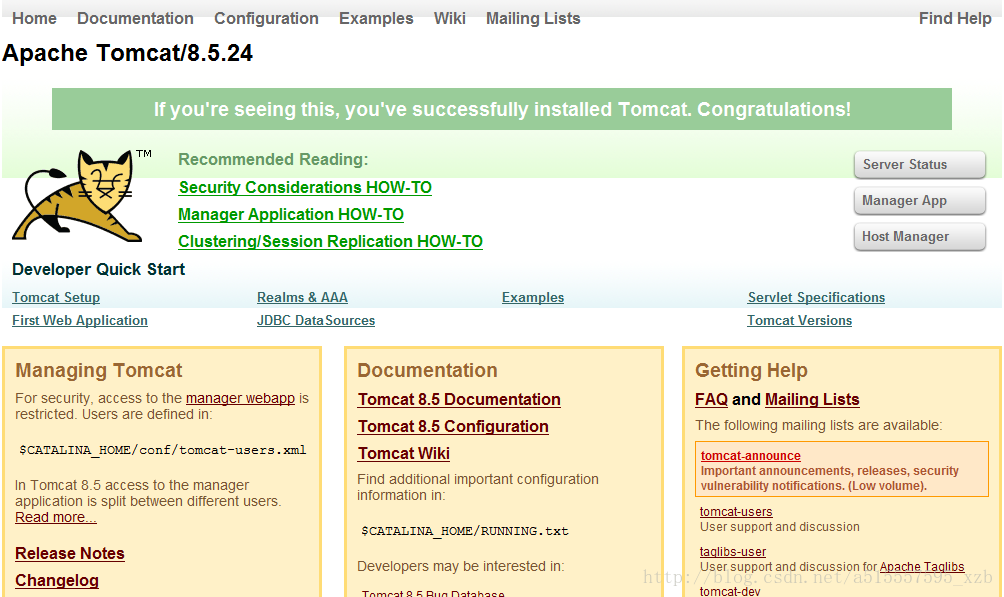Open Mailing Lists in top navigation
Screen dimensions: 1004x597
533,19
